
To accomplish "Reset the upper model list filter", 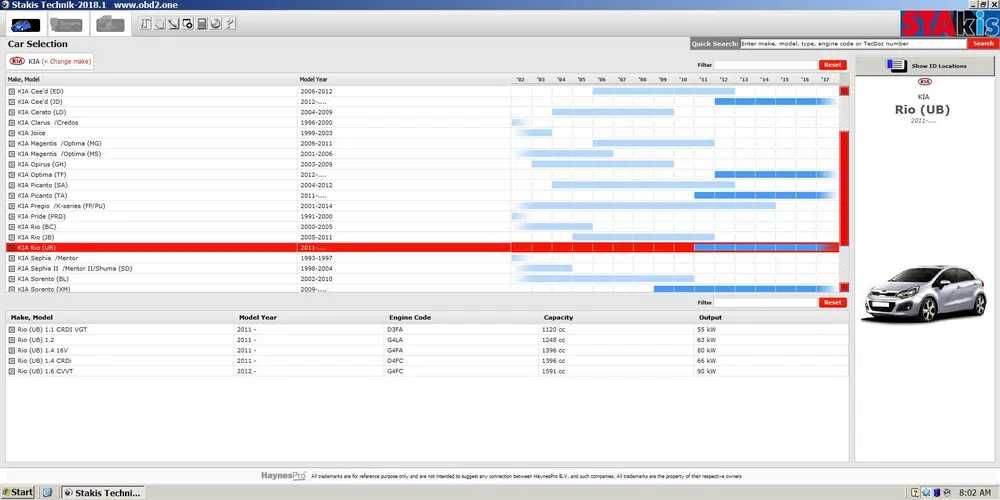I will (x=832, y=65).
